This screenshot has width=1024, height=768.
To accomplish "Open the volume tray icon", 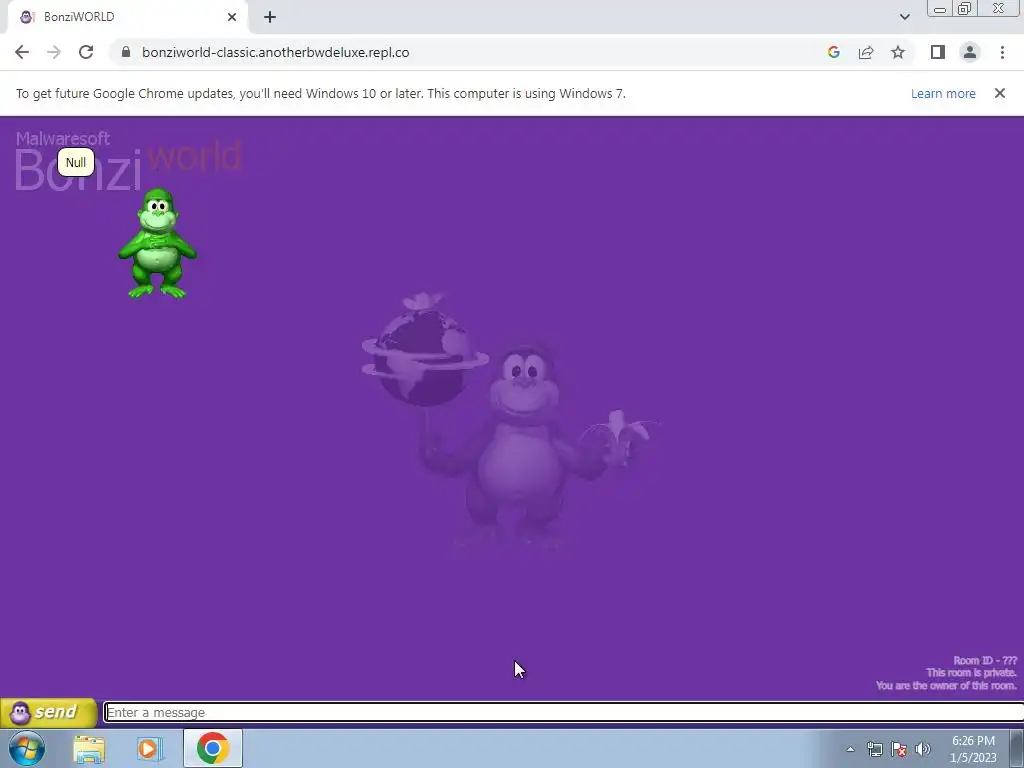I will pyautogui.click(x=923, y=749).
